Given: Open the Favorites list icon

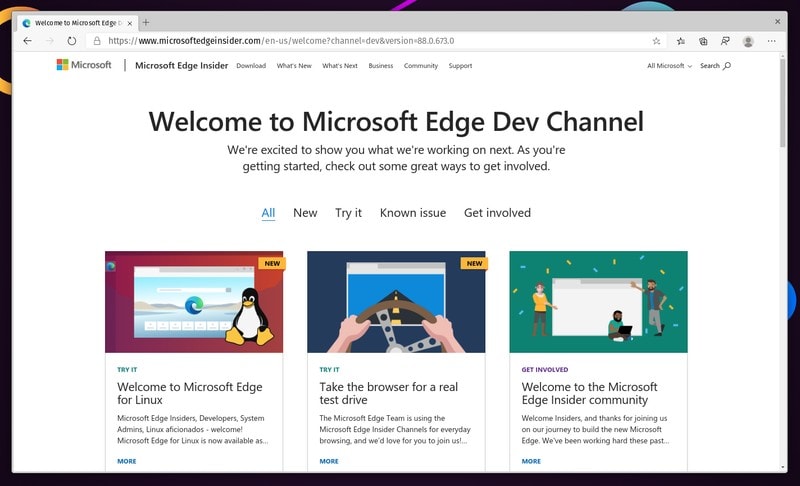Looking at the screenshot, I should coord(681,41).
